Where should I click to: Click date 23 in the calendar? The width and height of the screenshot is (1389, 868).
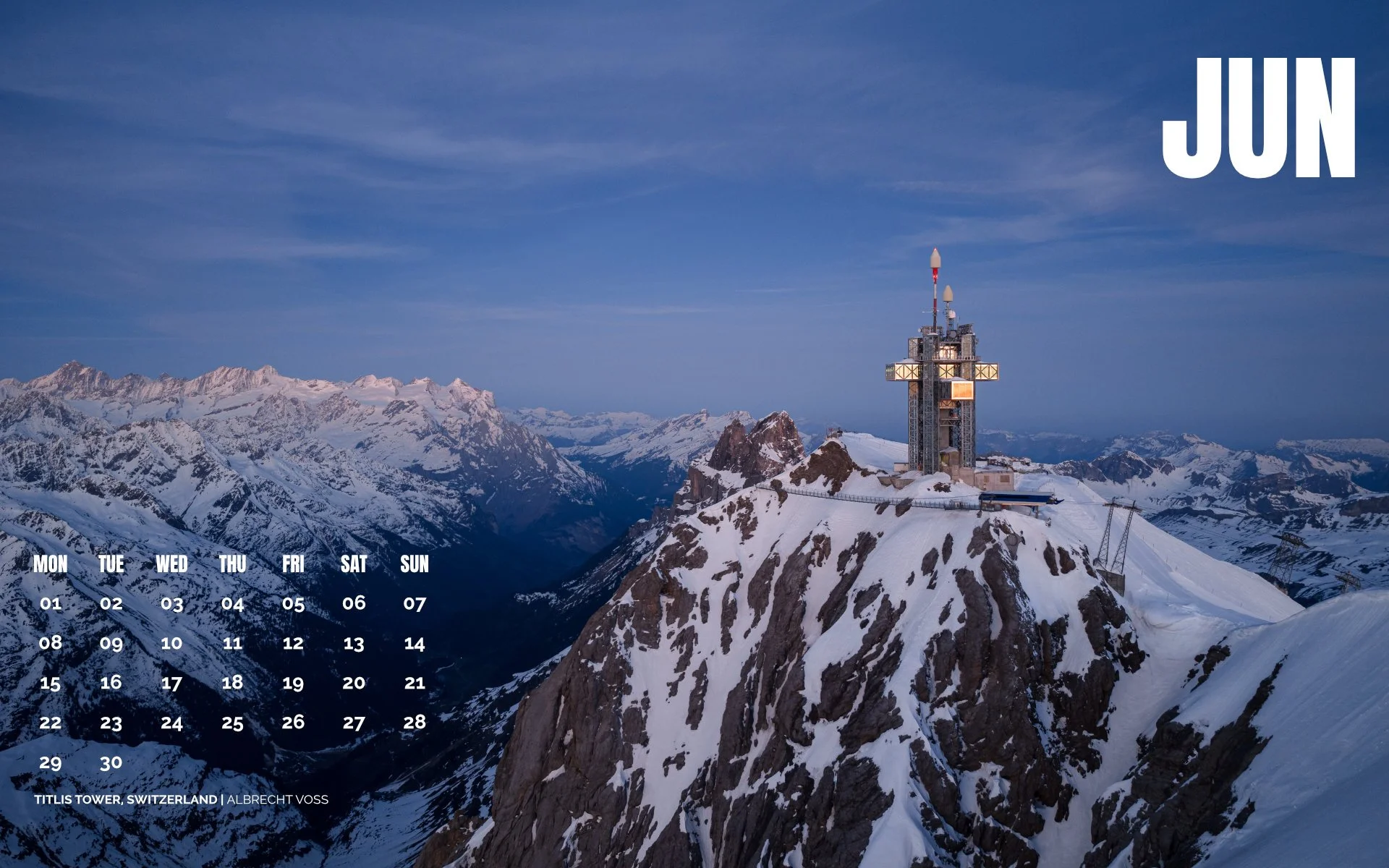(x=111, y=723)
